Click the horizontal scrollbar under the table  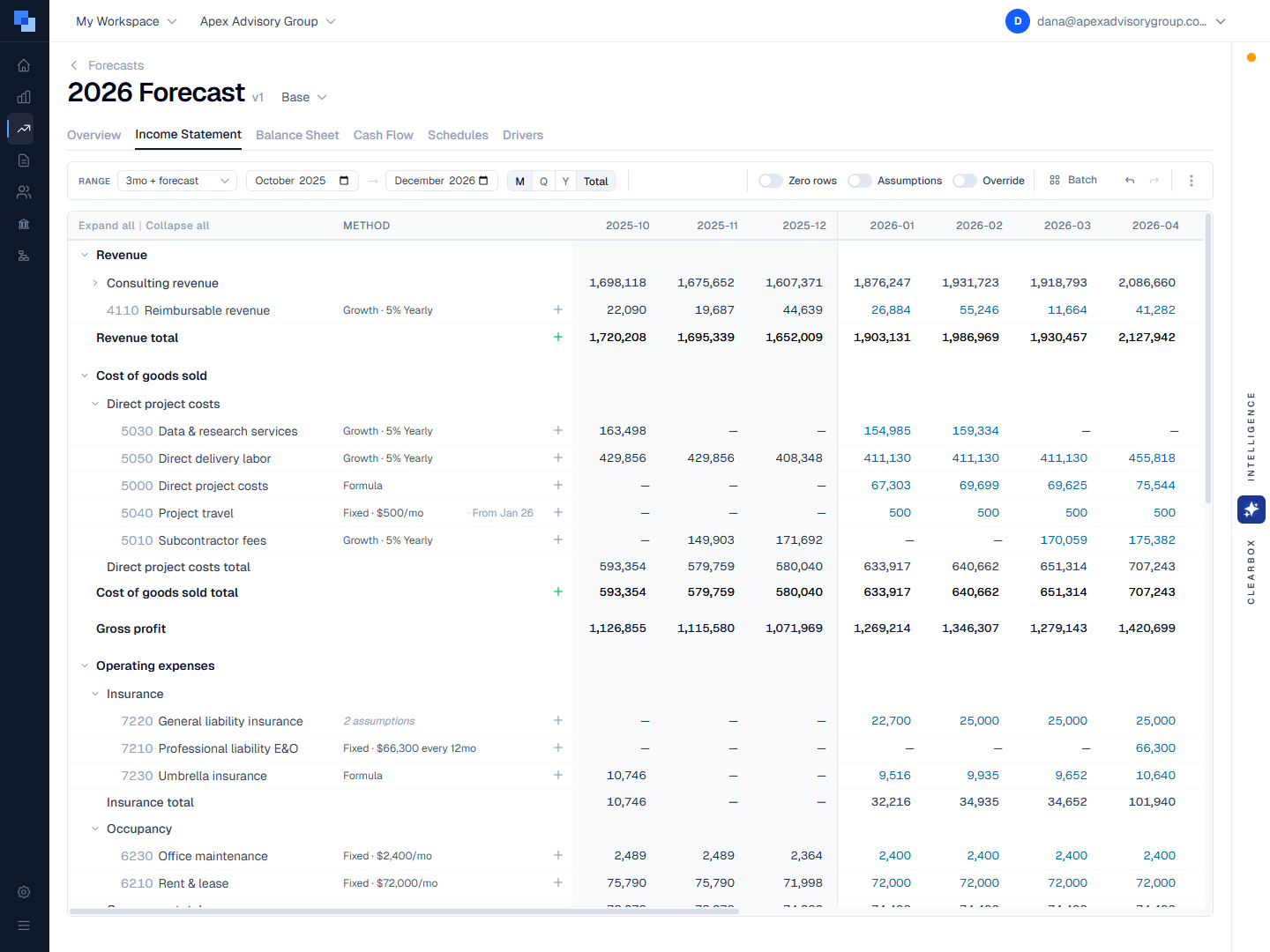coord(404,911)
